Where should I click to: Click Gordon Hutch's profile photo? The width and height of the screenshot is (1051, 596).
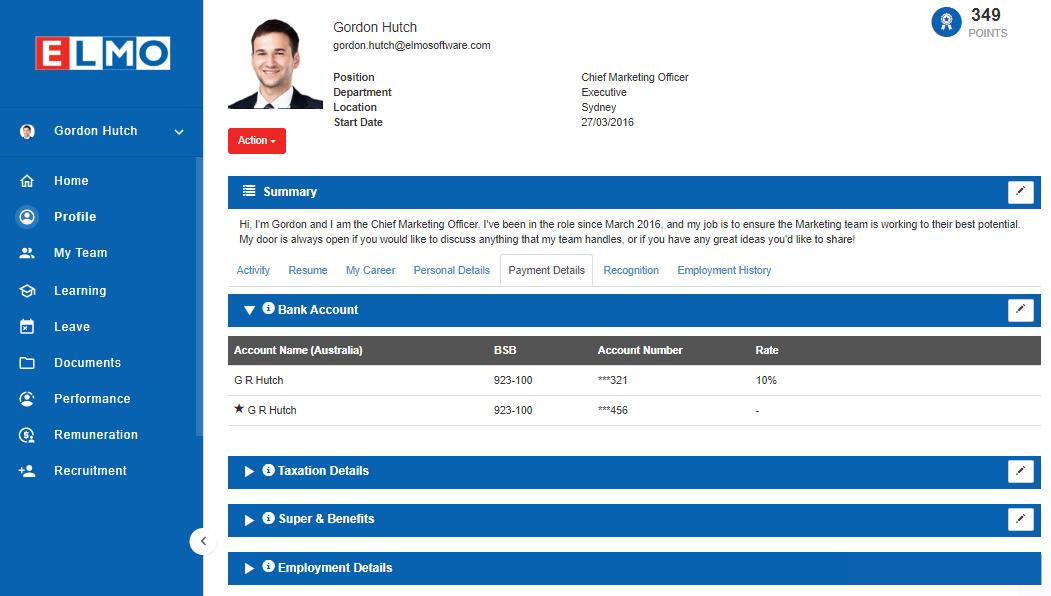click(275, 63)
